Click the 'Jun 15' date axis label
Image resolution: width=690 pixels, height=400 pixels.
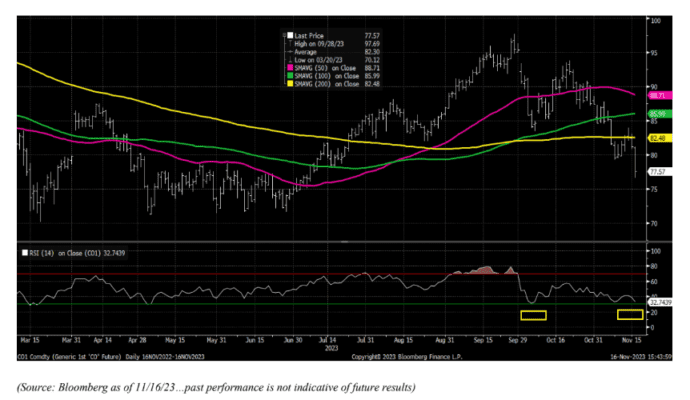point(255,340)
